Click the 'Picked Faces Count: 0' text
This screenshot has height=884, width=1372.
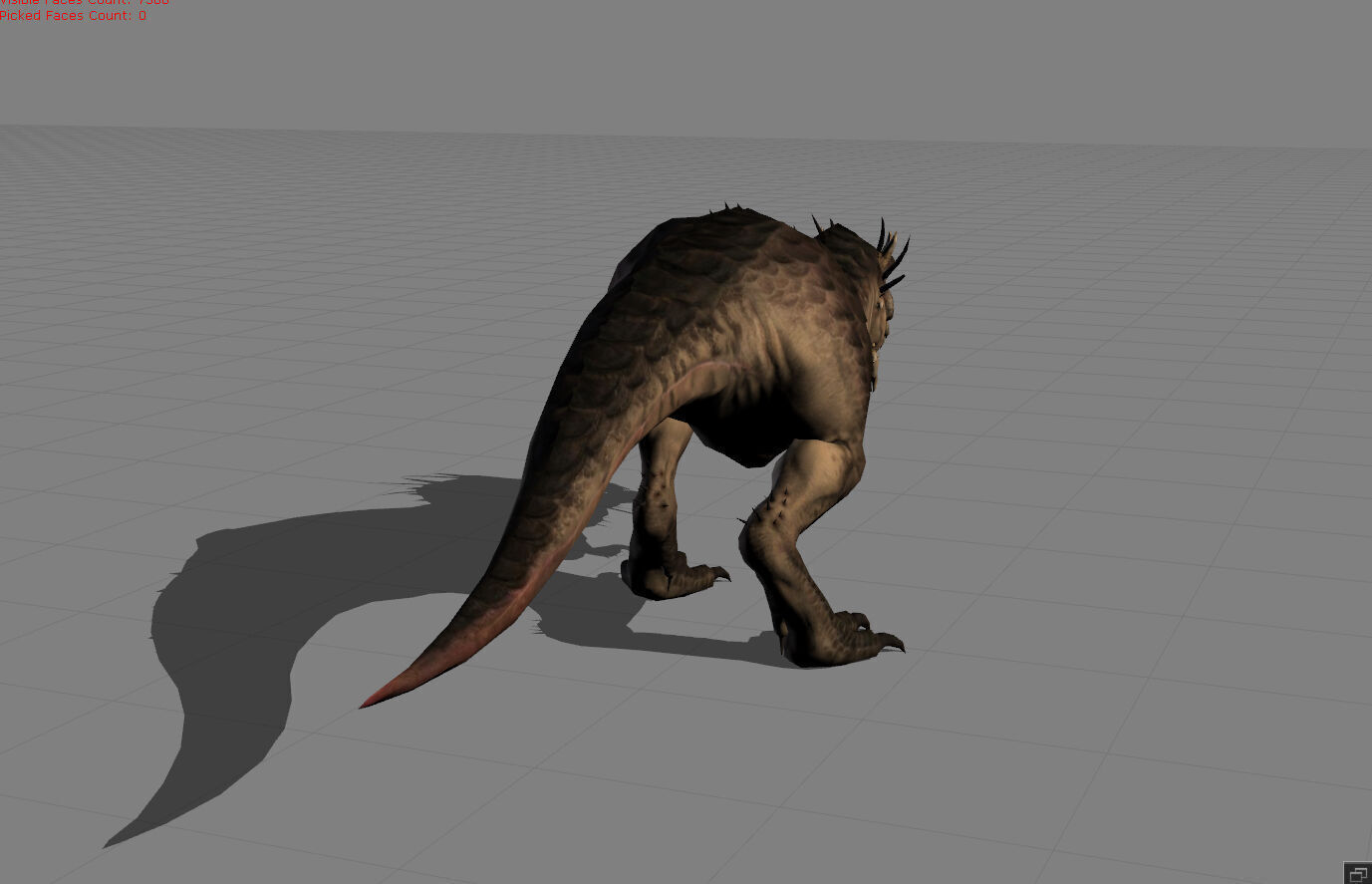point(73,16)
